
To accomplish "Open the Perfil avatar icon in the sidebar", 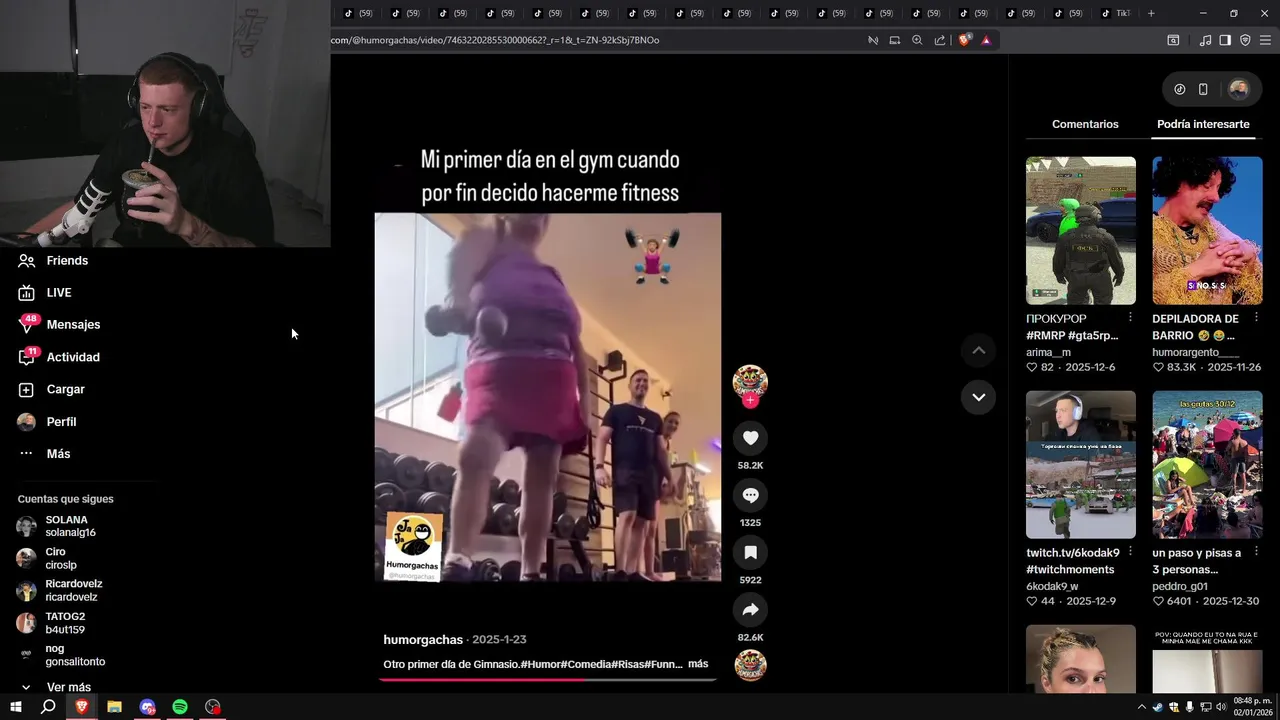I will (x=26, y=421).
